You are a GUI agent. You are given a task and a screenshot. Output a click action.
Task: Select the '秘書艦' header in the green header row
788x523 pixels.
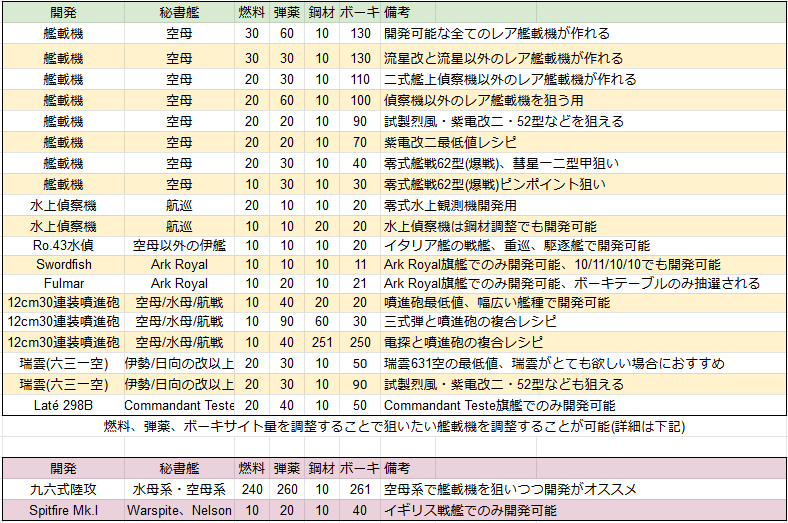(x=179, y=13)
